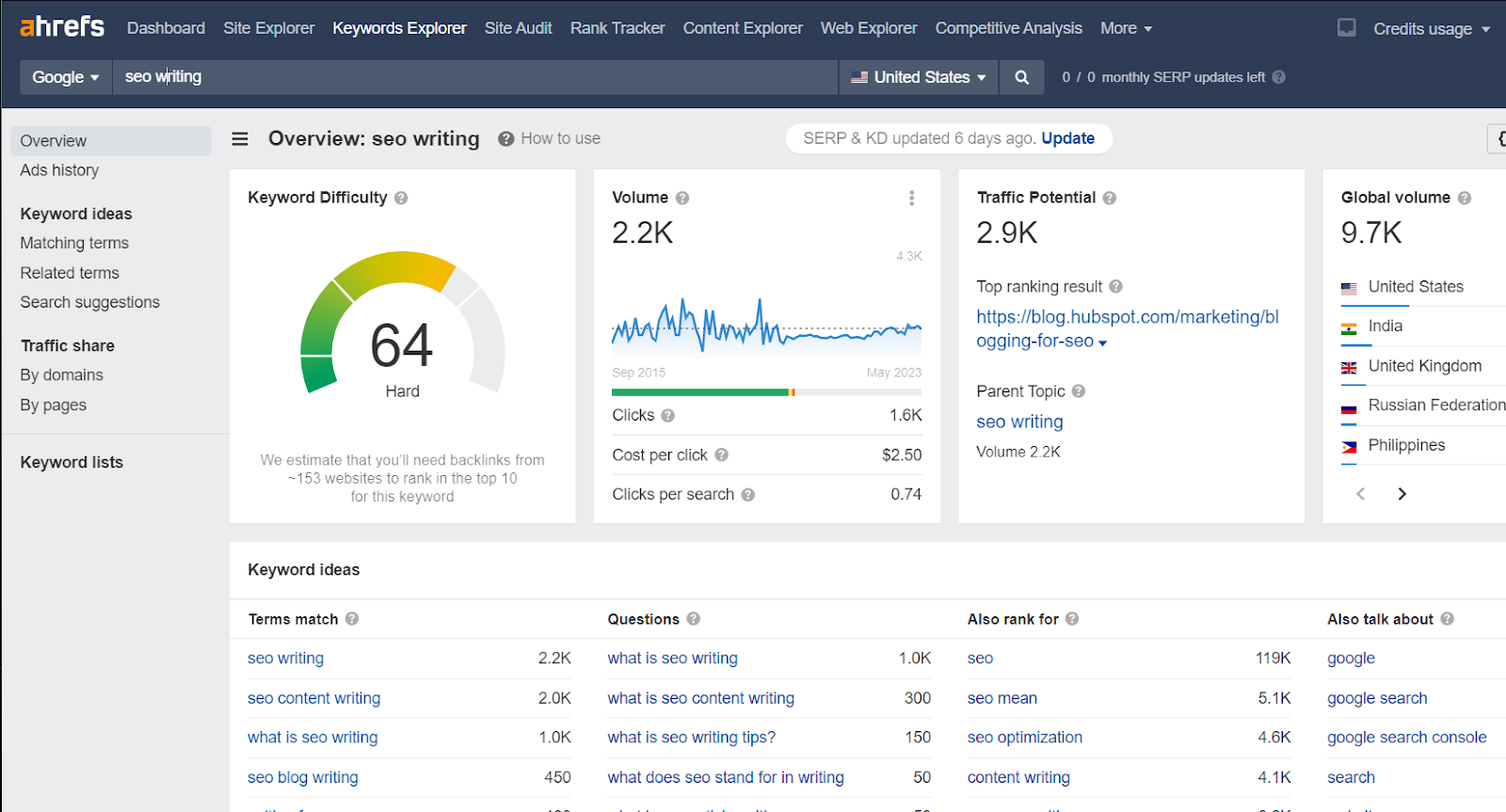Click Keyword Difficulty help icon
1506x812 pixels.
coord(401,199)
